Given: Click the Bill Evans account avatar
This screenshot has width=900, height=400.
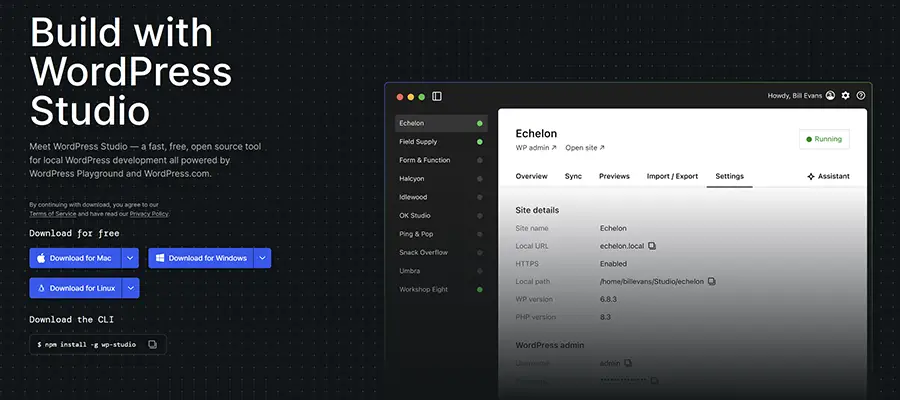Looking at the screenshot, I should pos(830,96).
